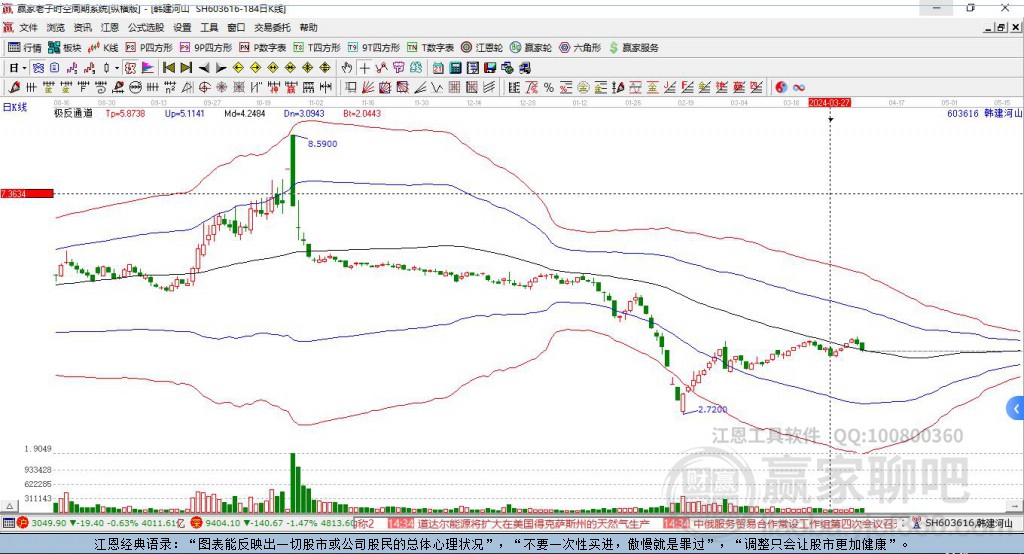Click the colorful triangle gradient icon
Image resolution: width=1024 pixels, height=554 pixels.
click(148, 68)
